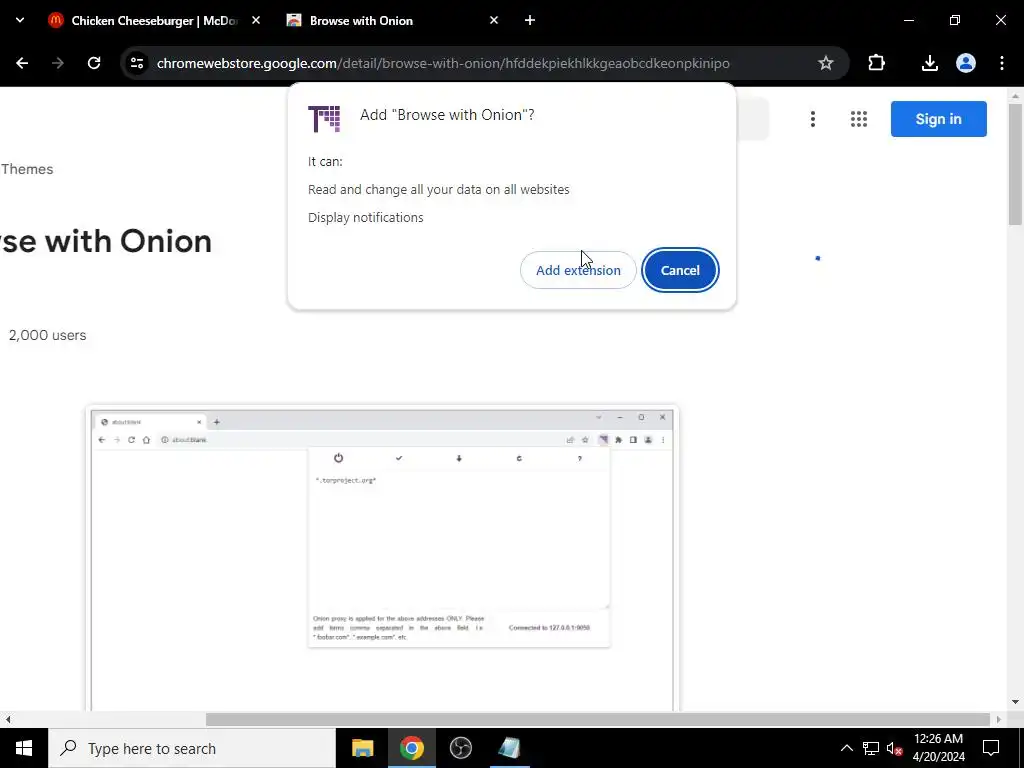This screenshot has height=768, width=1024.
Task: Reload the current page
Action: pyautogui.click(x=94, y=63)
